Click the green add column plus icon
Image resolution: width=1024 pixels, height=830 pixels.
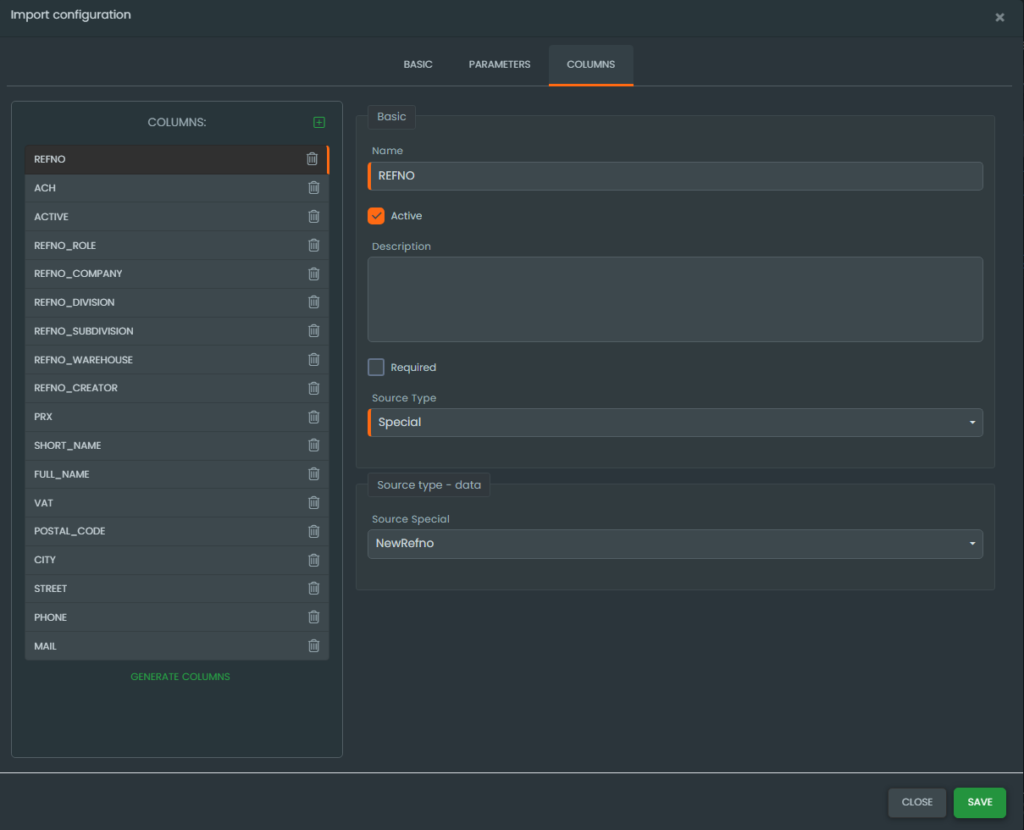tap(319, 122)
